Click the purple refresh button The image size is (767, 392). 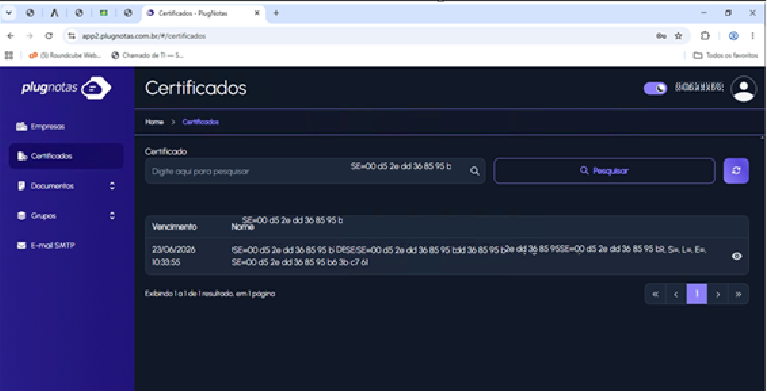pos(736,171)
